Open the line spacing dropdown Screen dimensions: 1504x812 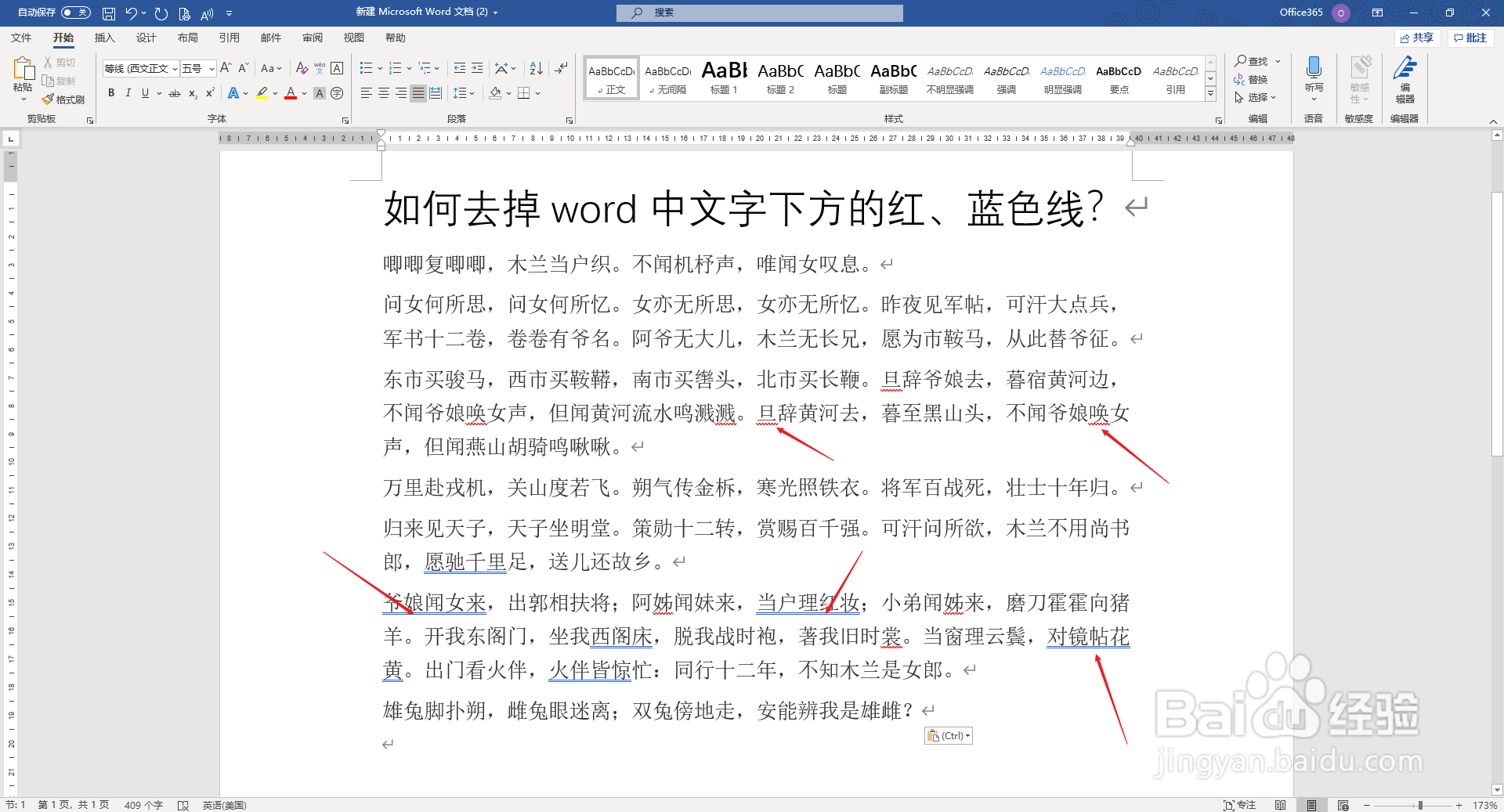click(x=464, y=93)
